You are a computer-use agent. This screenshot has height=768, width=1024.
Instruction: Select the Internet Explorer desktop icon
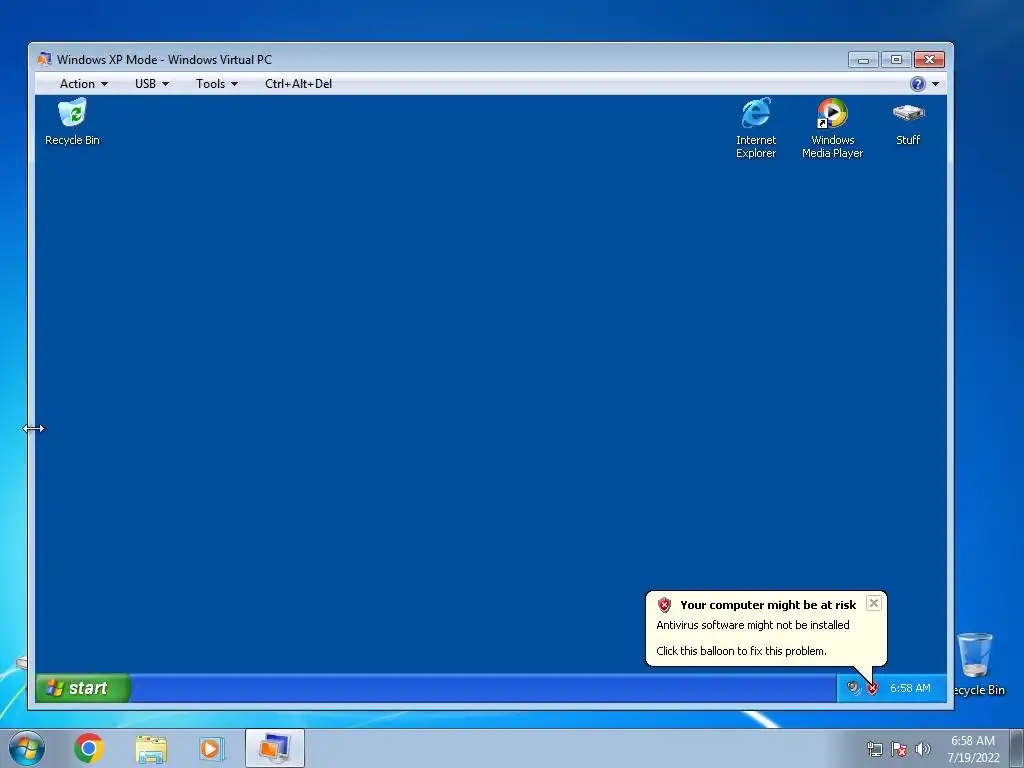[x=756, y=128]
